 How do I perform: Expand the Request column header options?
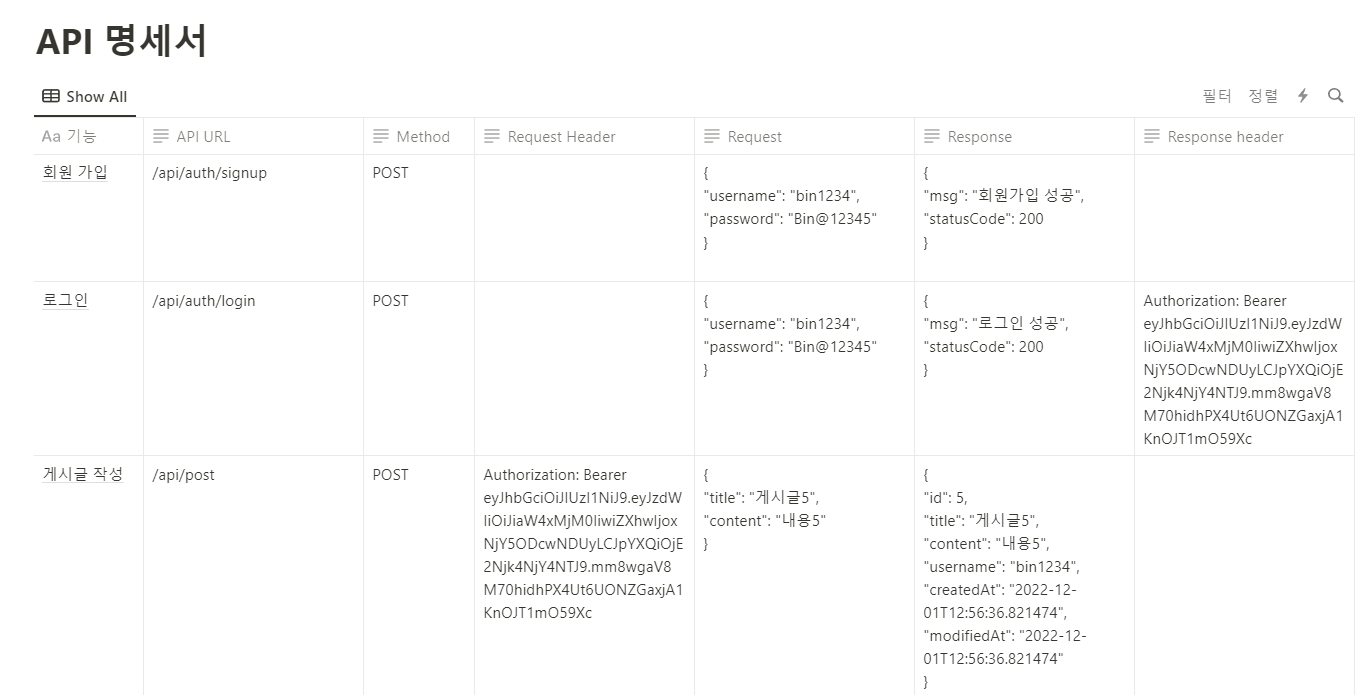click(x=804, y=136)
